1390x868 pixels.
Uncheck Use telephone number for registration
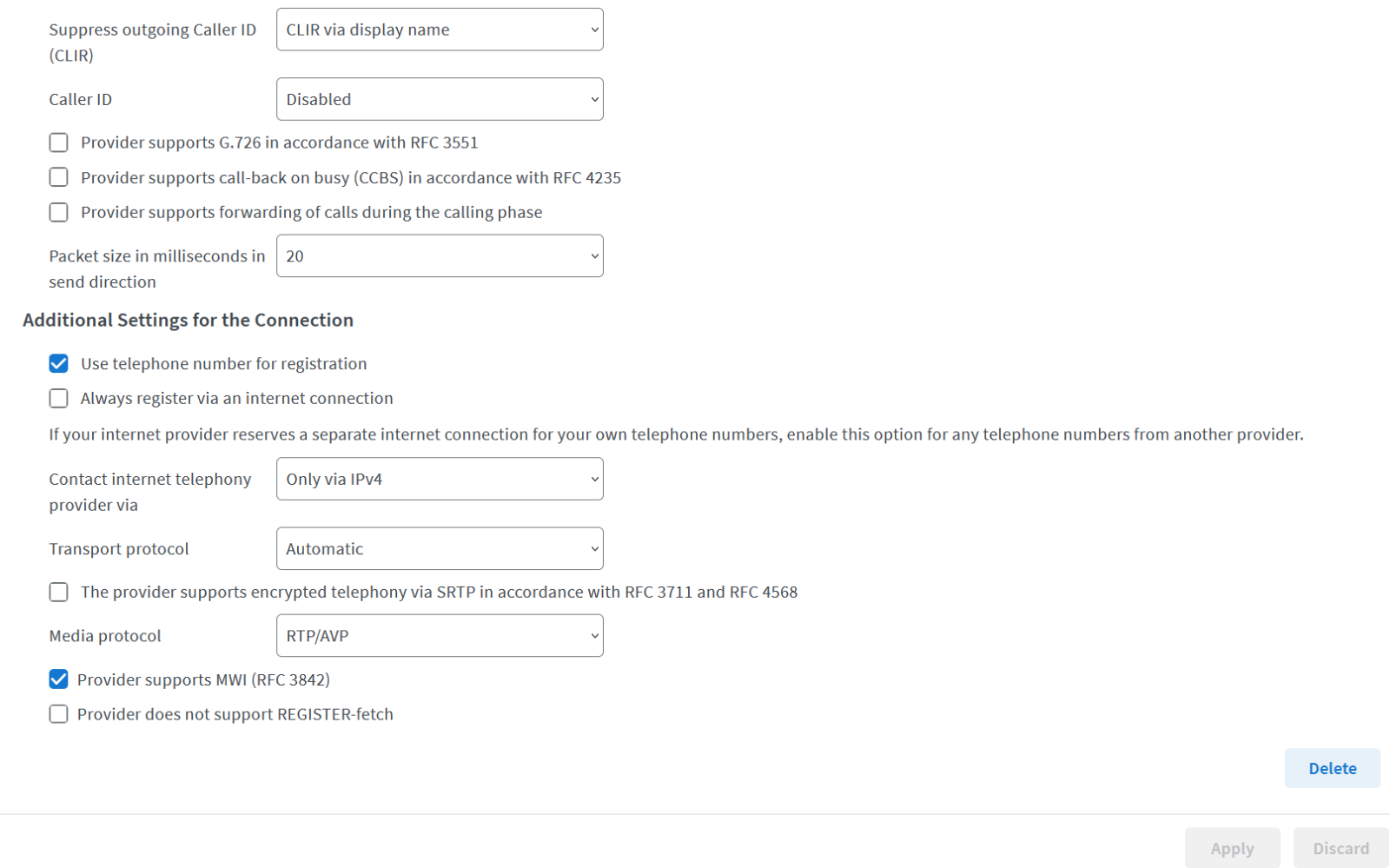(58, 363)
